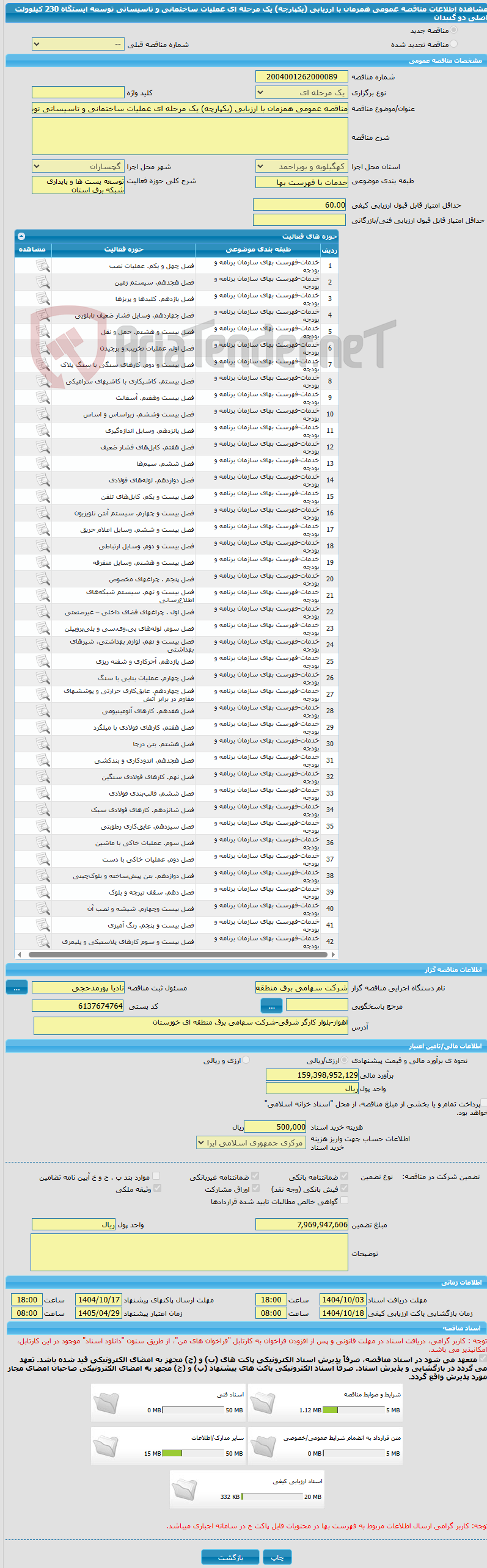
Task: Open the اسناد ارزیابی کیفی folder icon
Action: (x=184, y=1489)
